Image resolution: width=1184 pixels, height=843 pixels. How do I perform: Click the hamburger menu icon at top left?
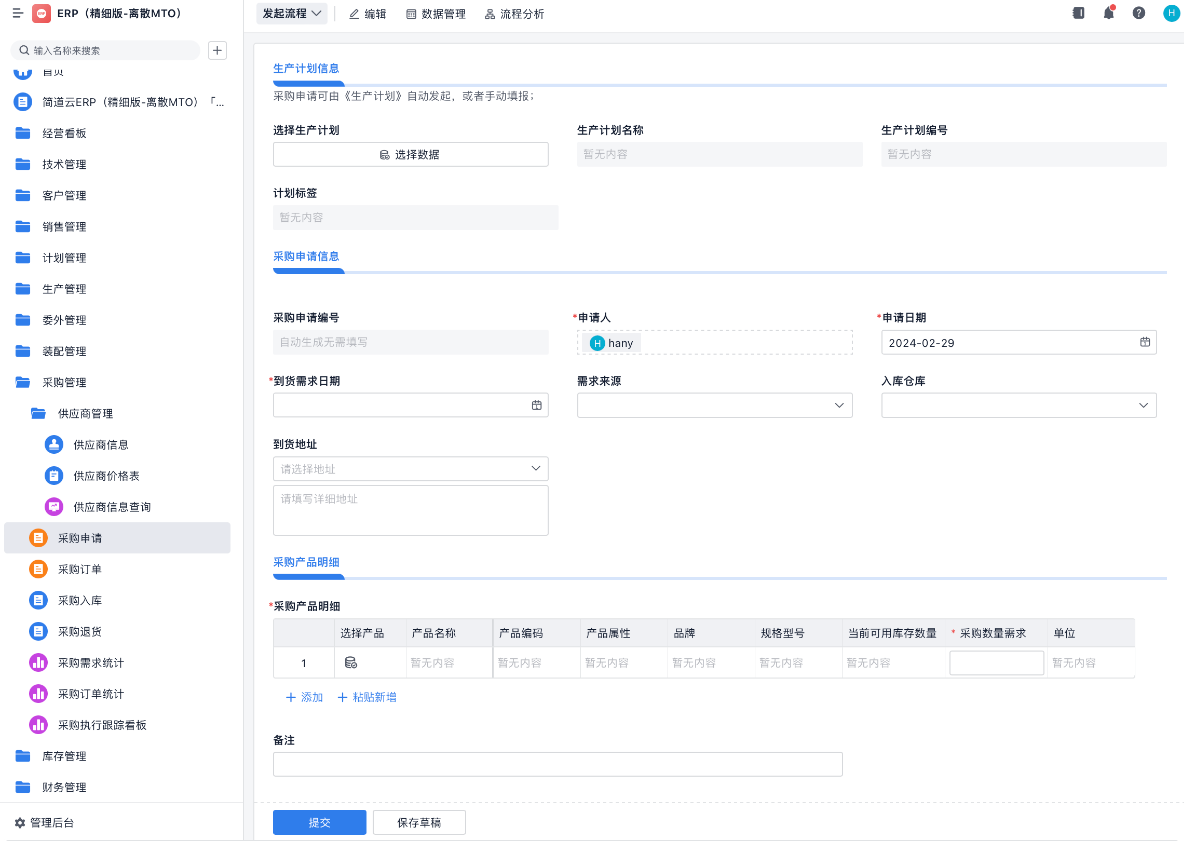tap(17, 14)
